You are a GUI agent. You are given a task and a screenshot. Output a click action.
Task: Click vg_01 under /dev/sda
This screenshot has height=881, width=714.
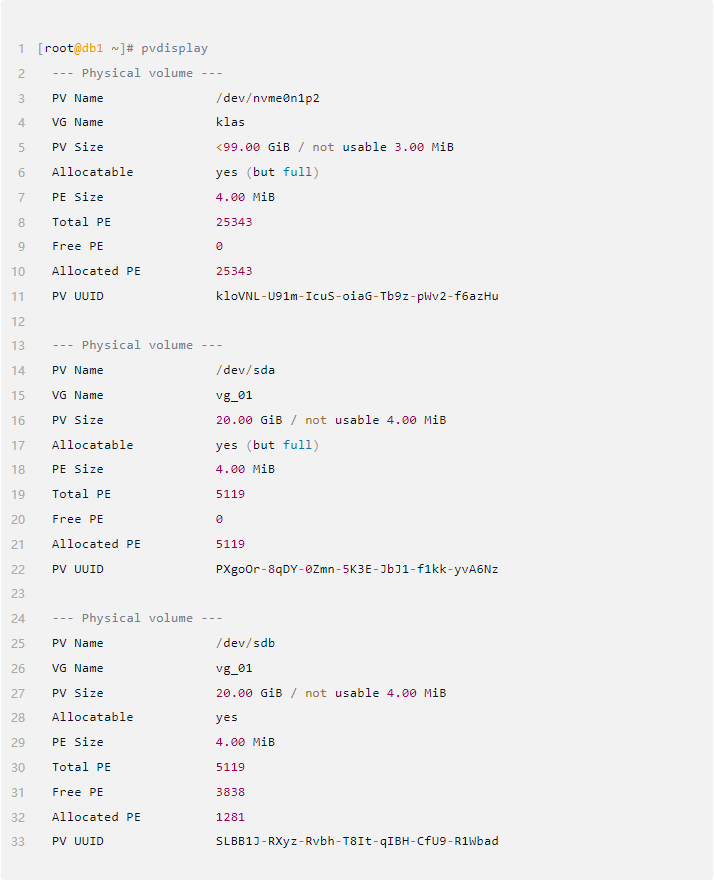coord(234,396)
